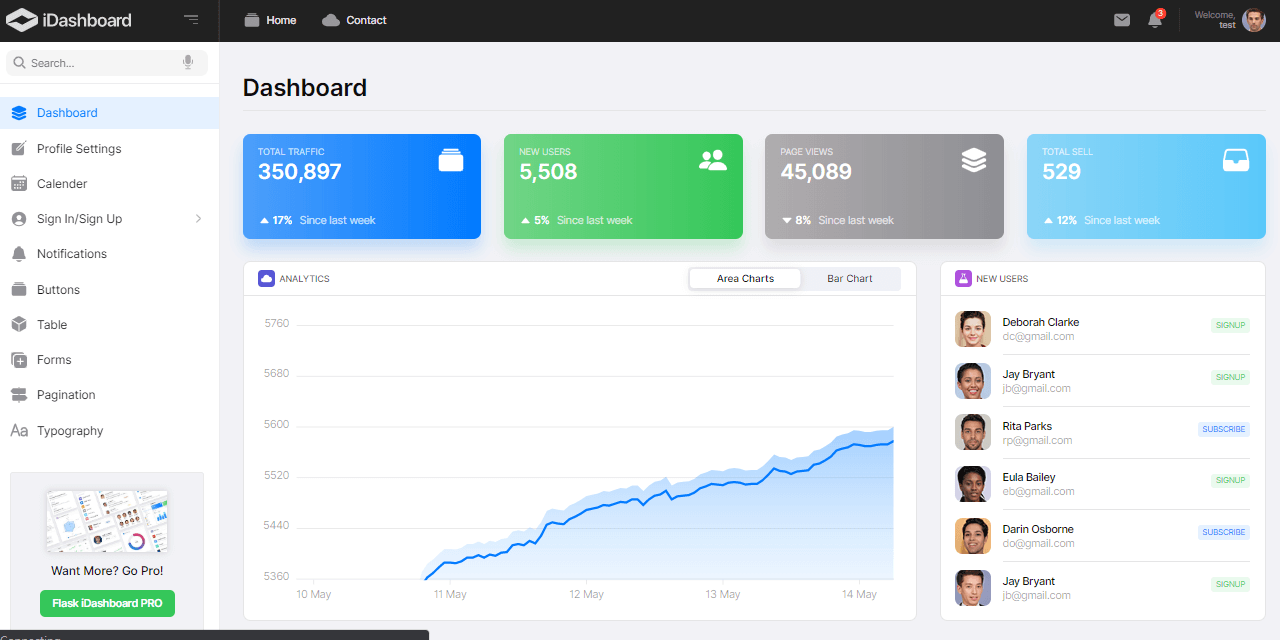
Task: Open the Buttons page
Action: point(109,290)
